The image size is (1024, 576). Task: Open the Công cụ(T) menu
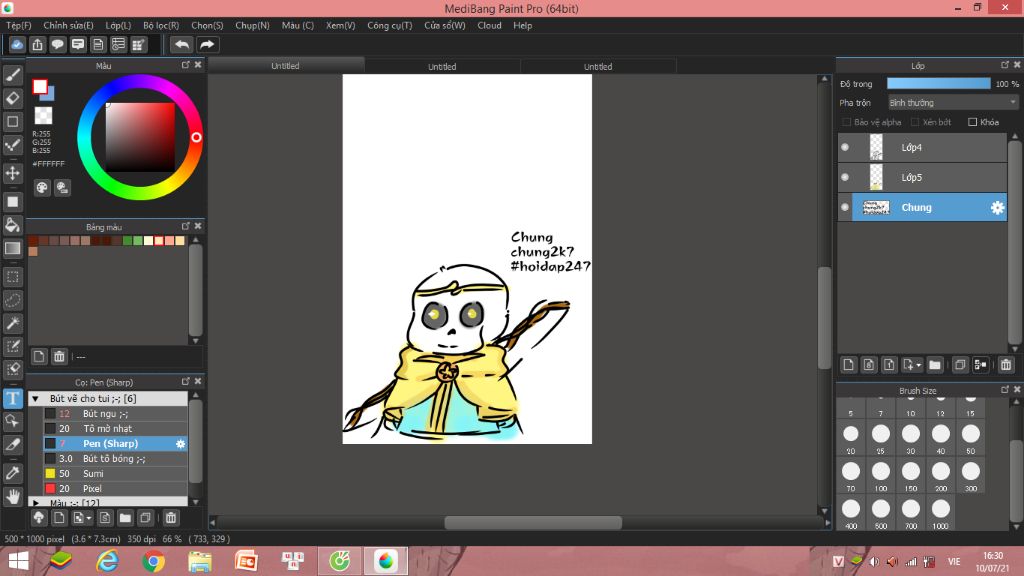389,25
